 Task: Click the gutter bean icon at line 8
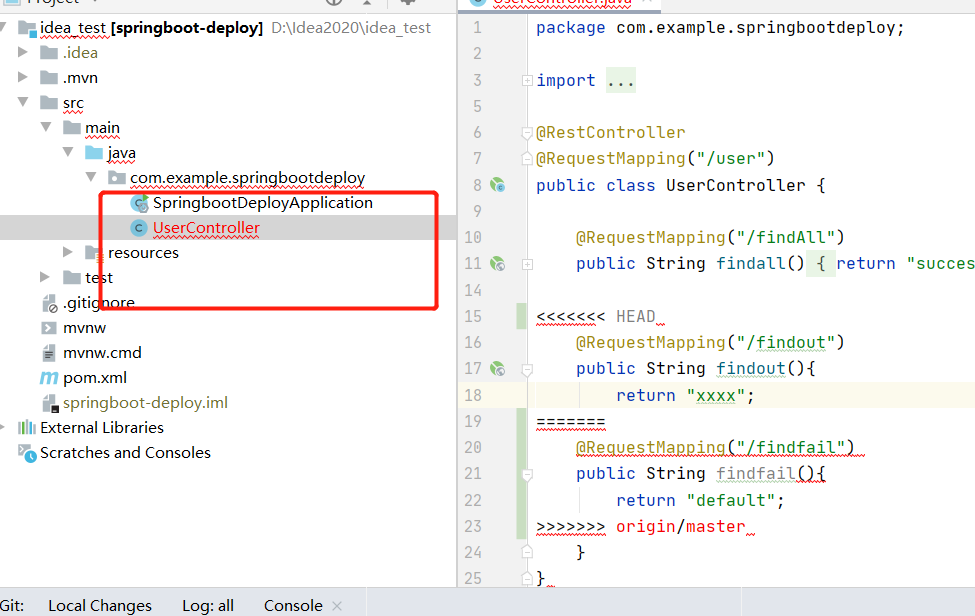point(497,185)
